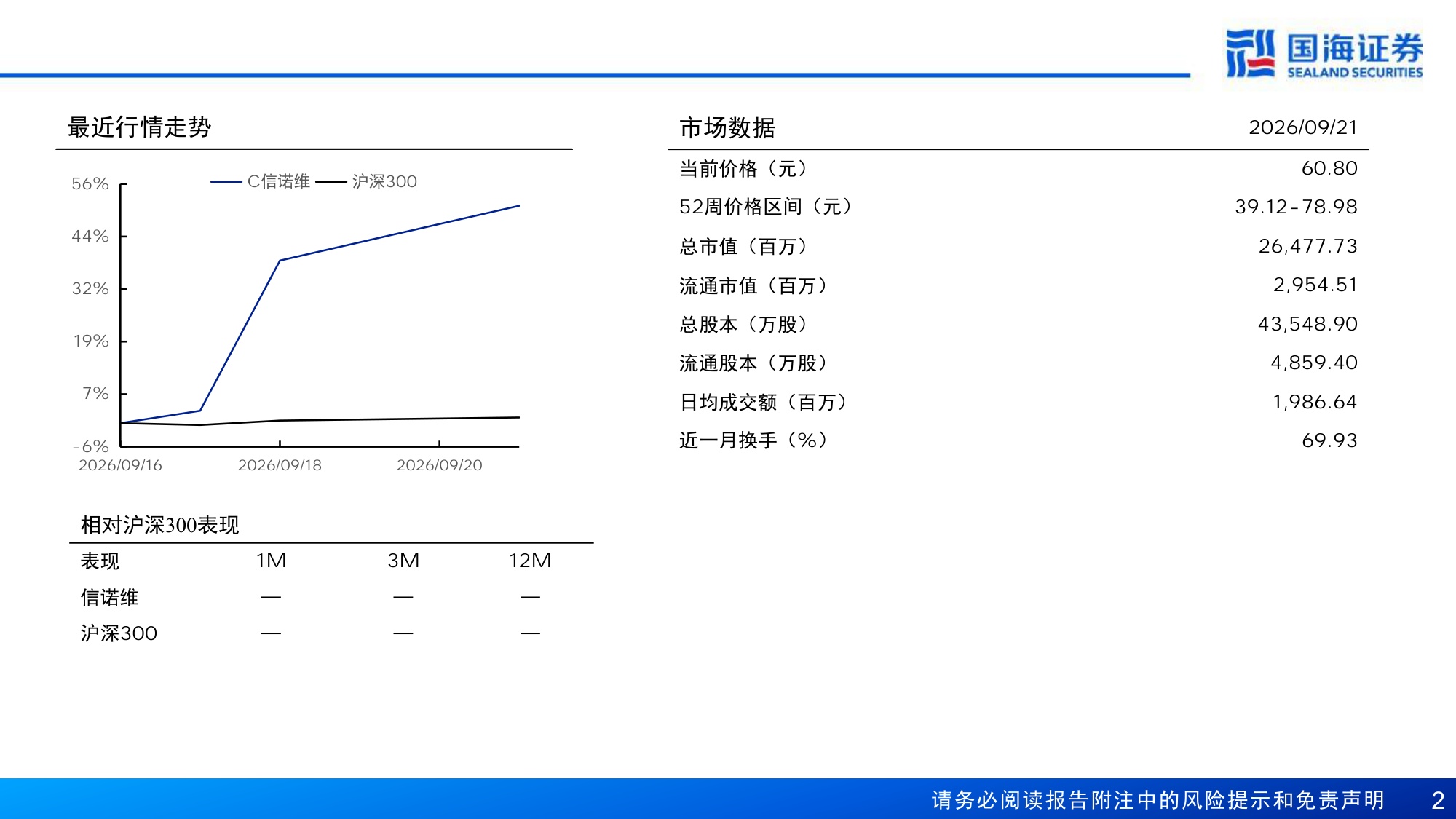Click the 近一月换手 value 69.93
This screenshot has width=1456, height=819.
tap(1329, 440)
